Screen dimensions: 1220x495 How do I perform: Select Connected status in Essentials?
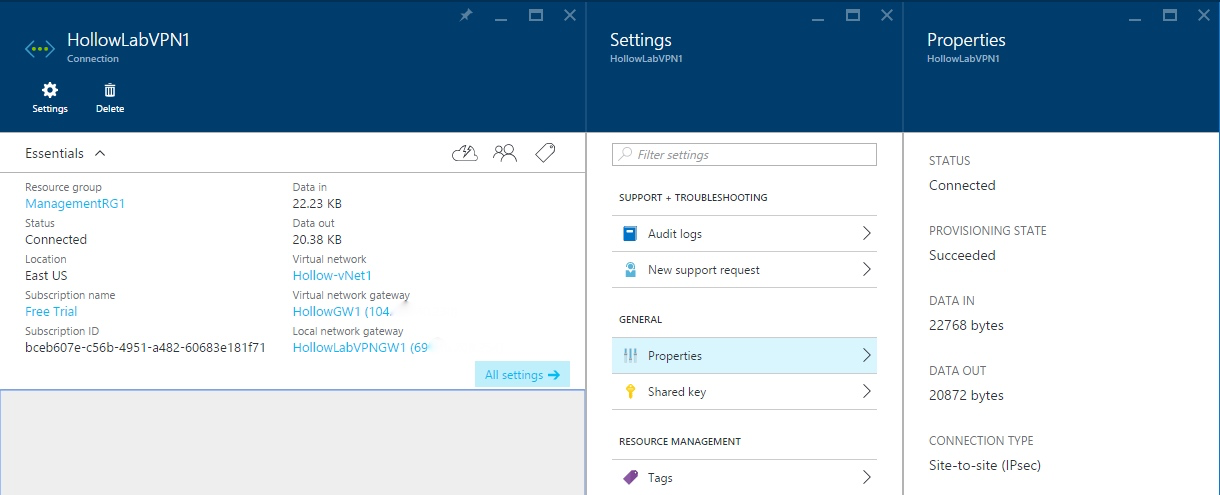pos(56,240)
